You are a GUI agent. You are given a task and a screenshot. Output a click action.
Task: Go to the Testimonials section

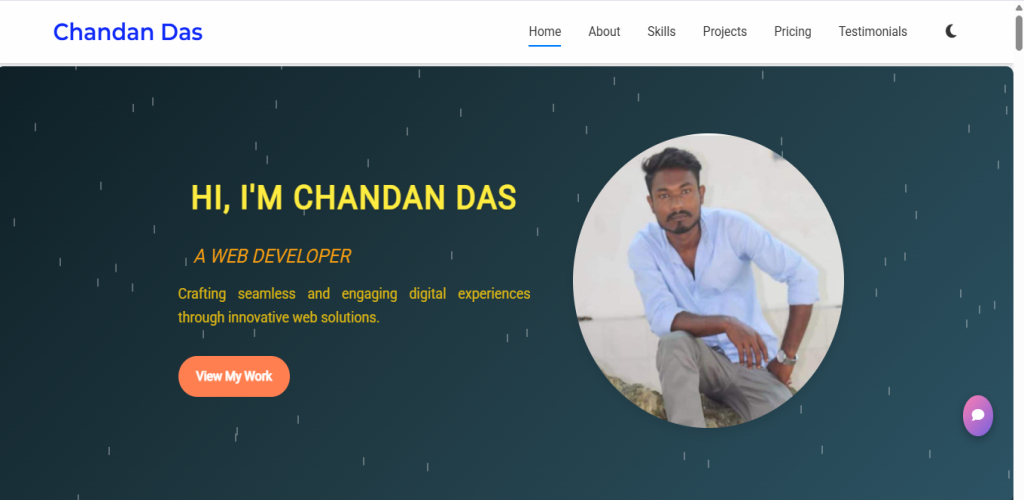click(872, 31)
